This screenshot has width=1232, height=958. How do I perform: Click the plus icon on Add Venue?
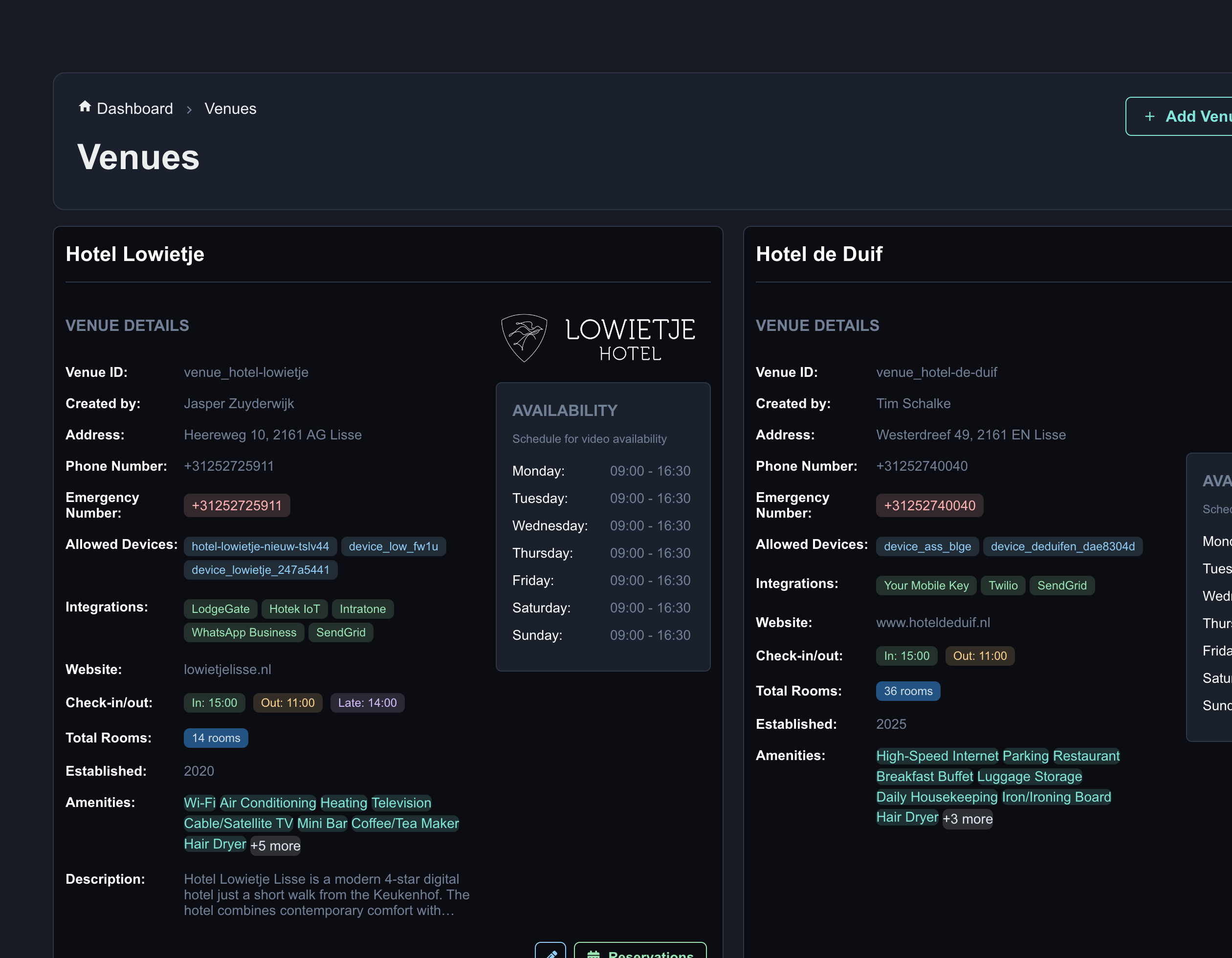(1149, 117)
